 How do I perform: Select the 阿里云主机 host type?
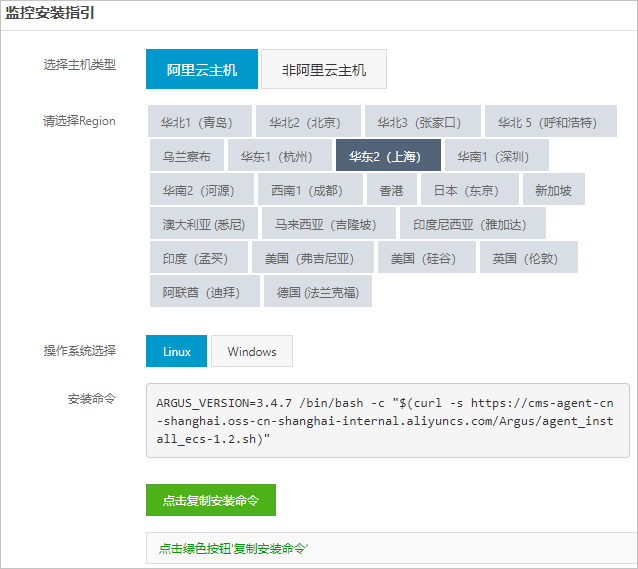tap(202, 69)
